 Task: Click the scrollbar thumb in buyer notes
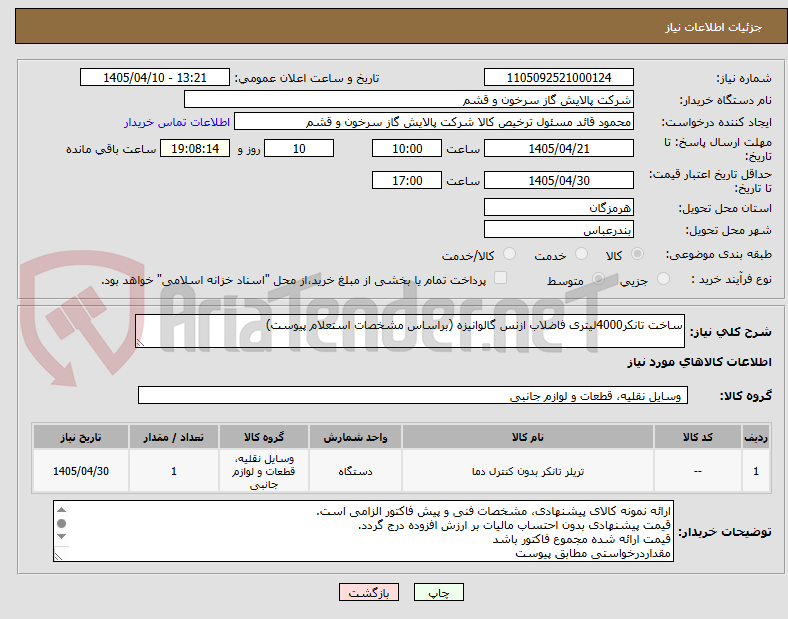[x=61, y=524]
